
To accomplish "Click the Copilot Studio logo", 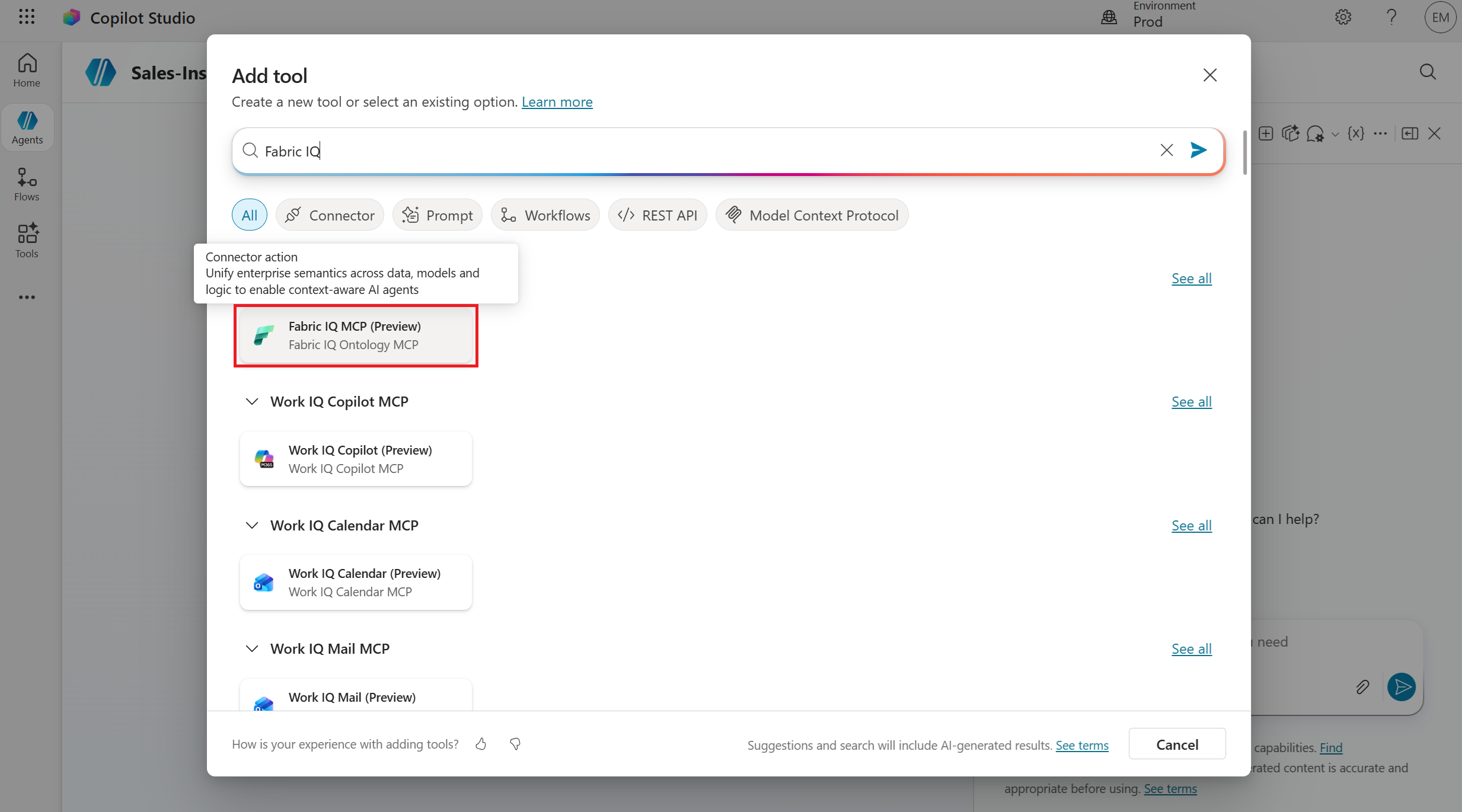I will (x=72, y=18).
